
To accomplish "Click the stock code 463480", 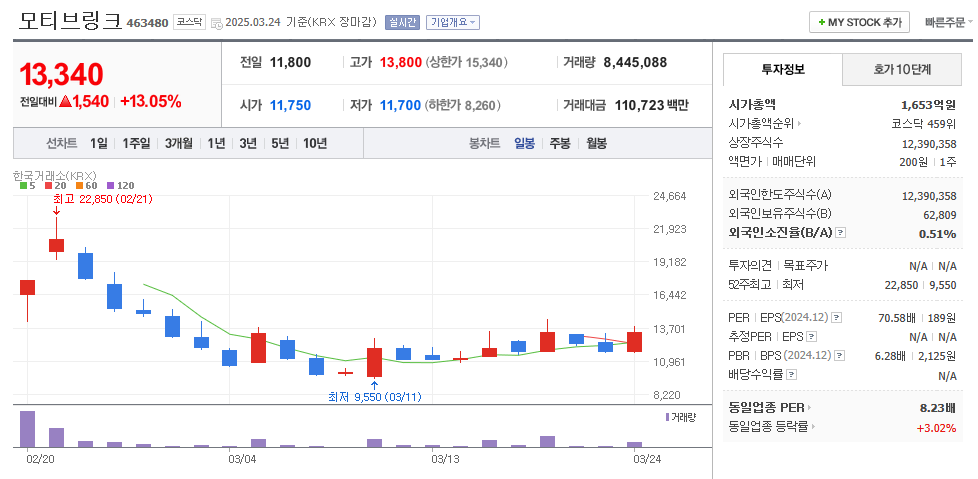I will click(x=147, y=23).
